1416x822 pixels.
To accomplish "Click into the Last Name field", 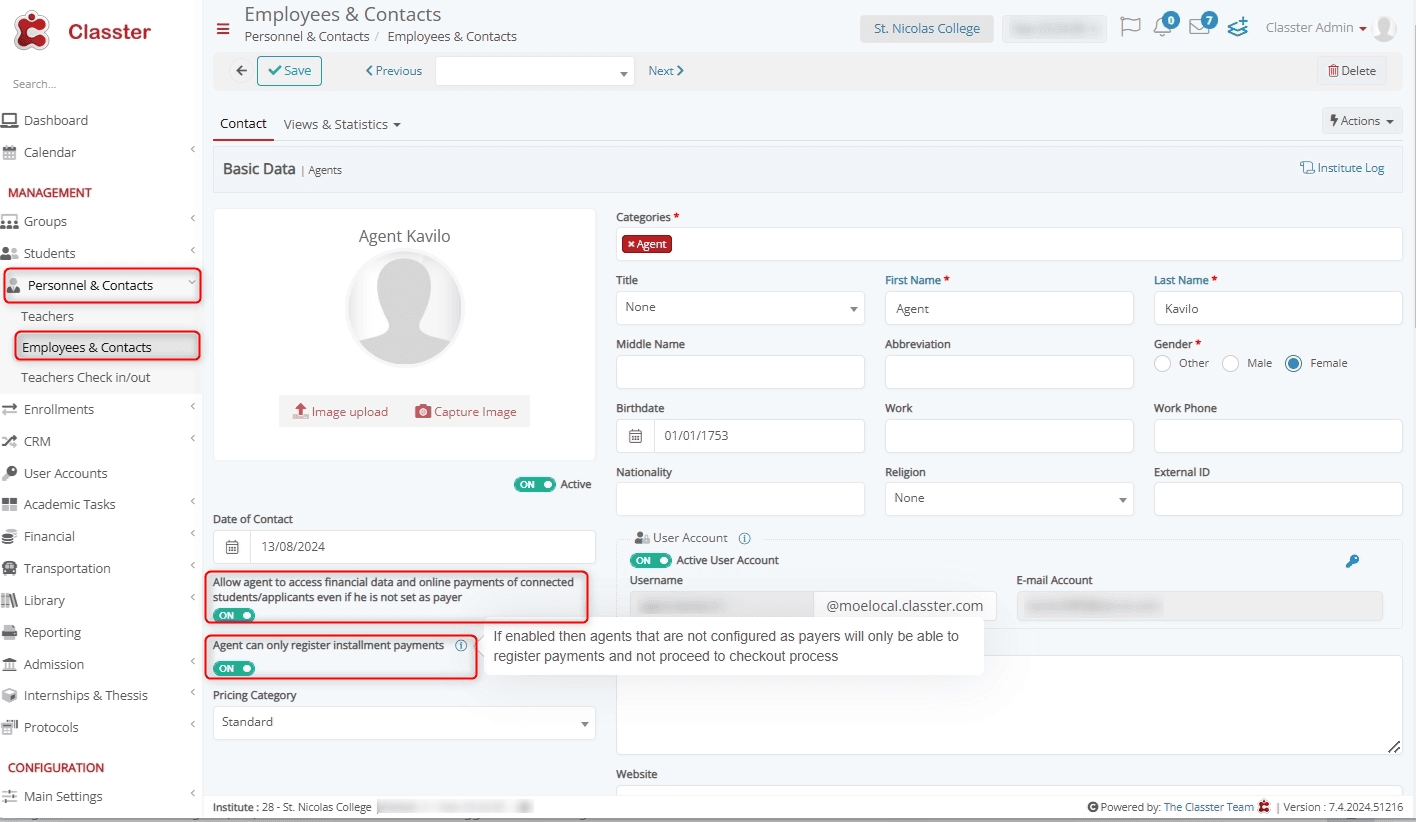I will [1278, 308].
